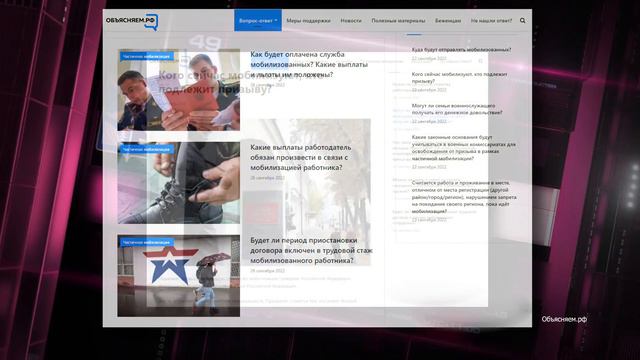Open article about выплаты работодателя при мобилизации
This screenshot has width=640, height=360.
pos(300,157)
